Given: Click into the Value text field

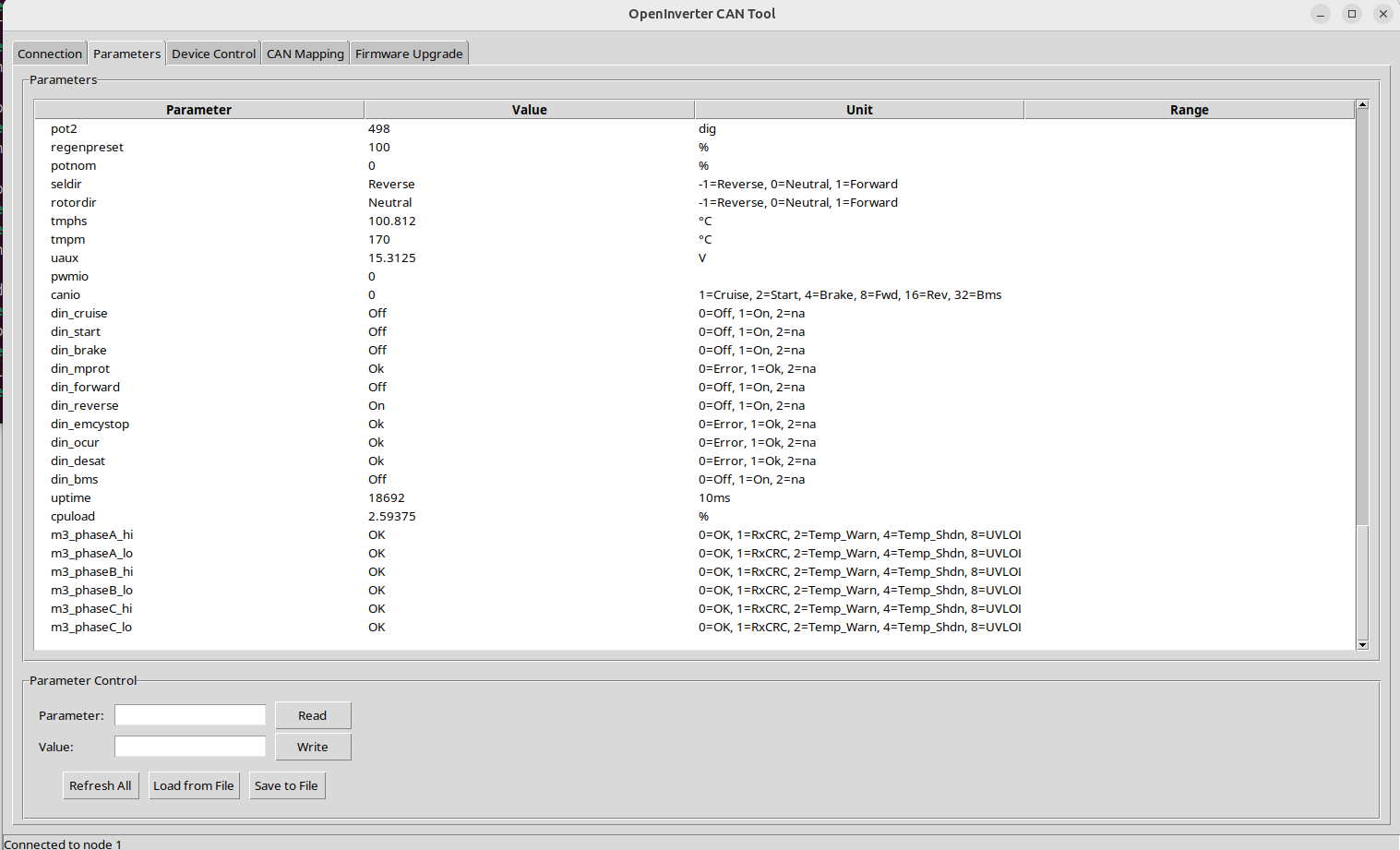Looking at the screenshot, I should (189, 747).
